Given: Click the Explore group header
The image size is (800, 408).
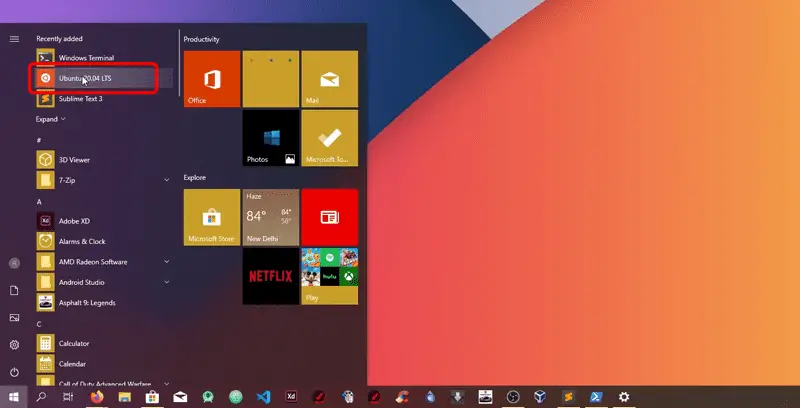Looking at the screenshot, I should click(x=195, y=177).
